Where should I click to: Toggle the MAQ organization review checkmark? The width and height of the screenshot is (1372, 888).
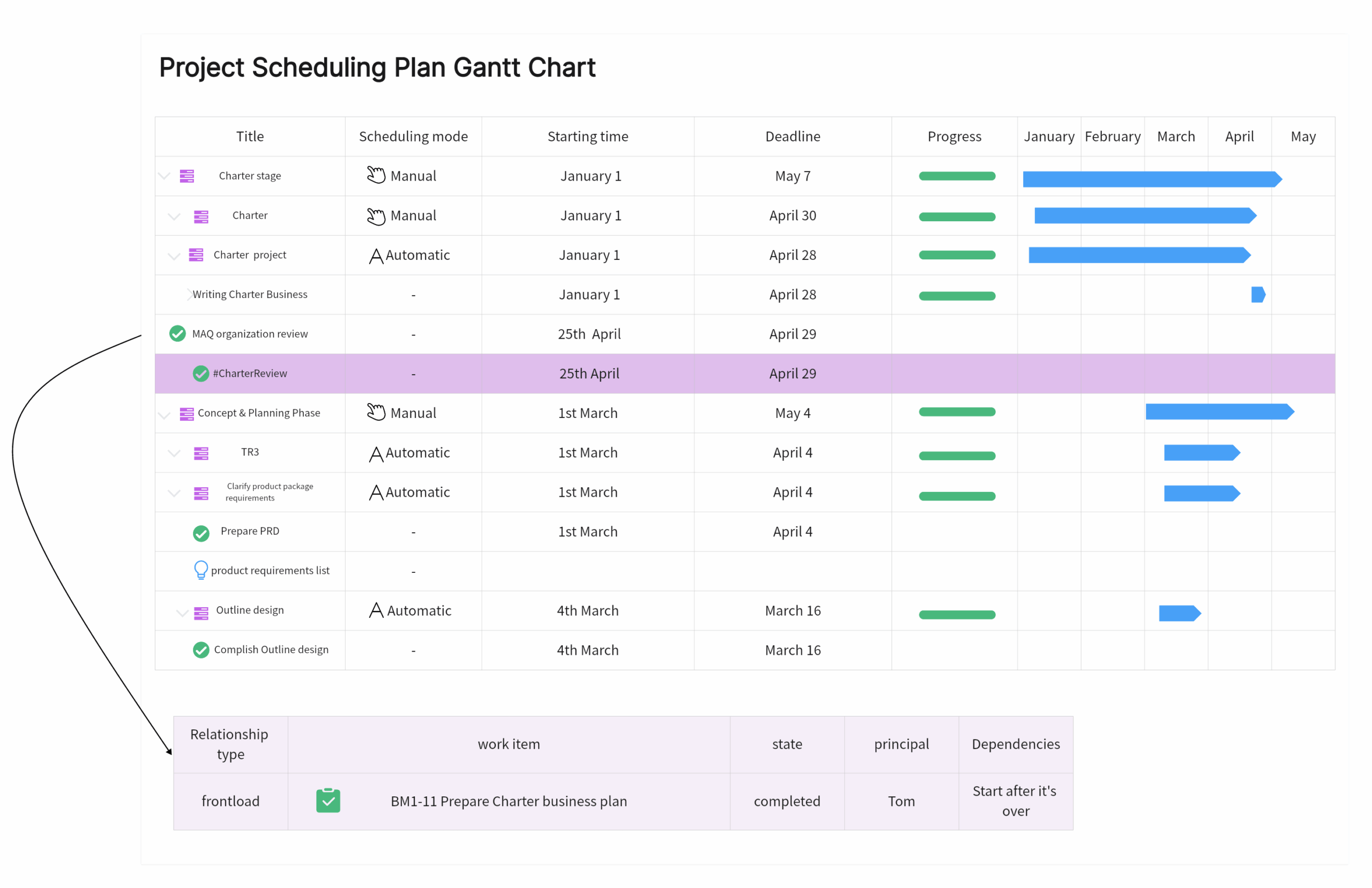point(177,334)
